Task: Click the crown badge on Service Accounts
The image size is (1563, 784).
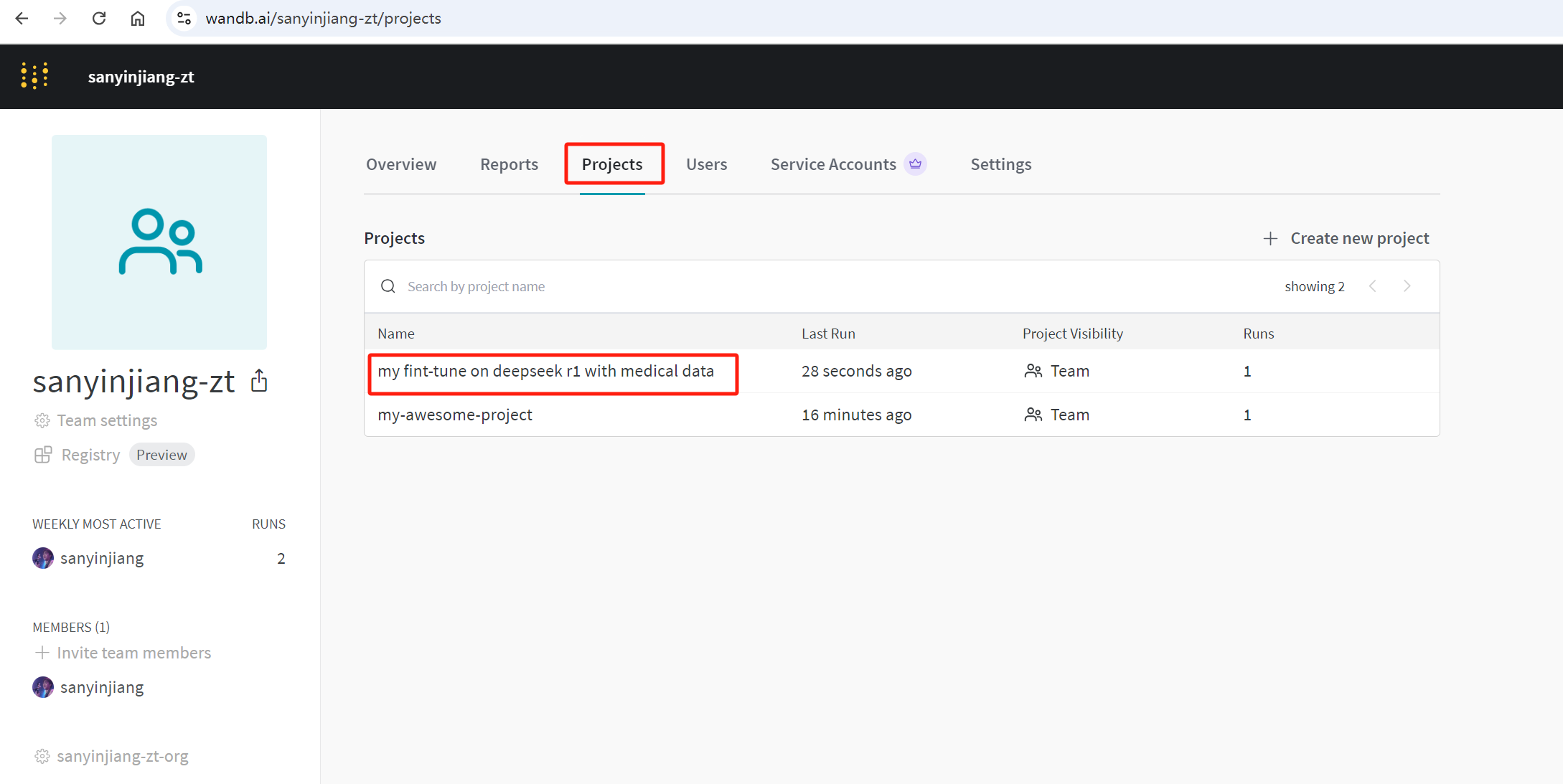Action: 915,164
